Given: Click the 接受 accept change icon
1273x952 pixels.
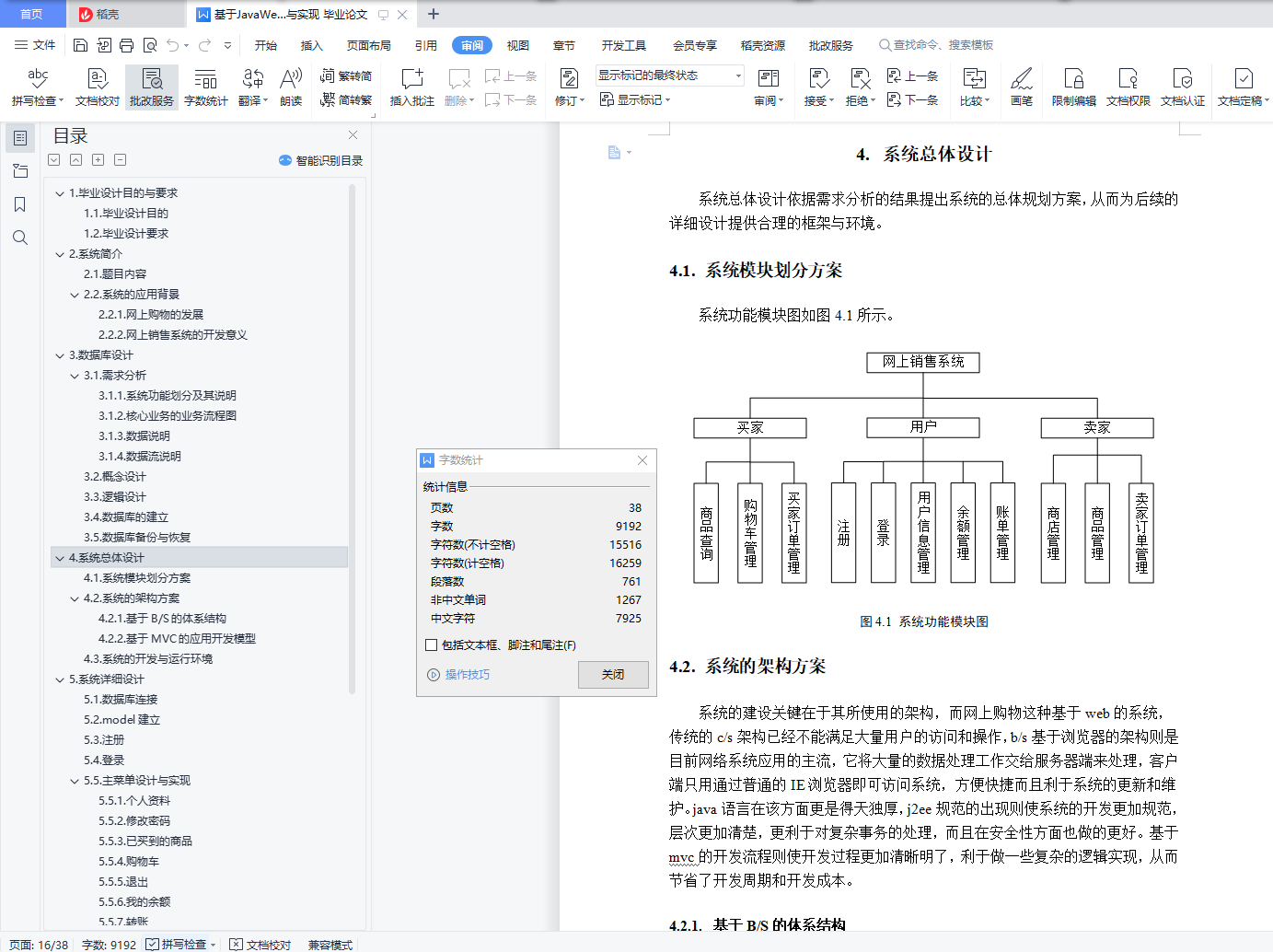Looking at the screenshot, I should pyautogui.click(x=818, y=79).
